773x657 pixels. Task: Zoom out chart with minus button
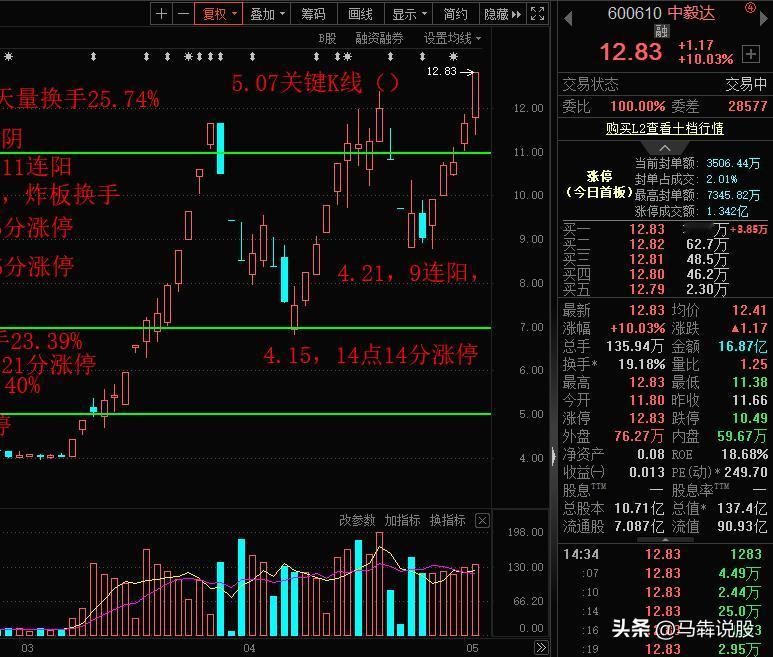click(183, 13)
